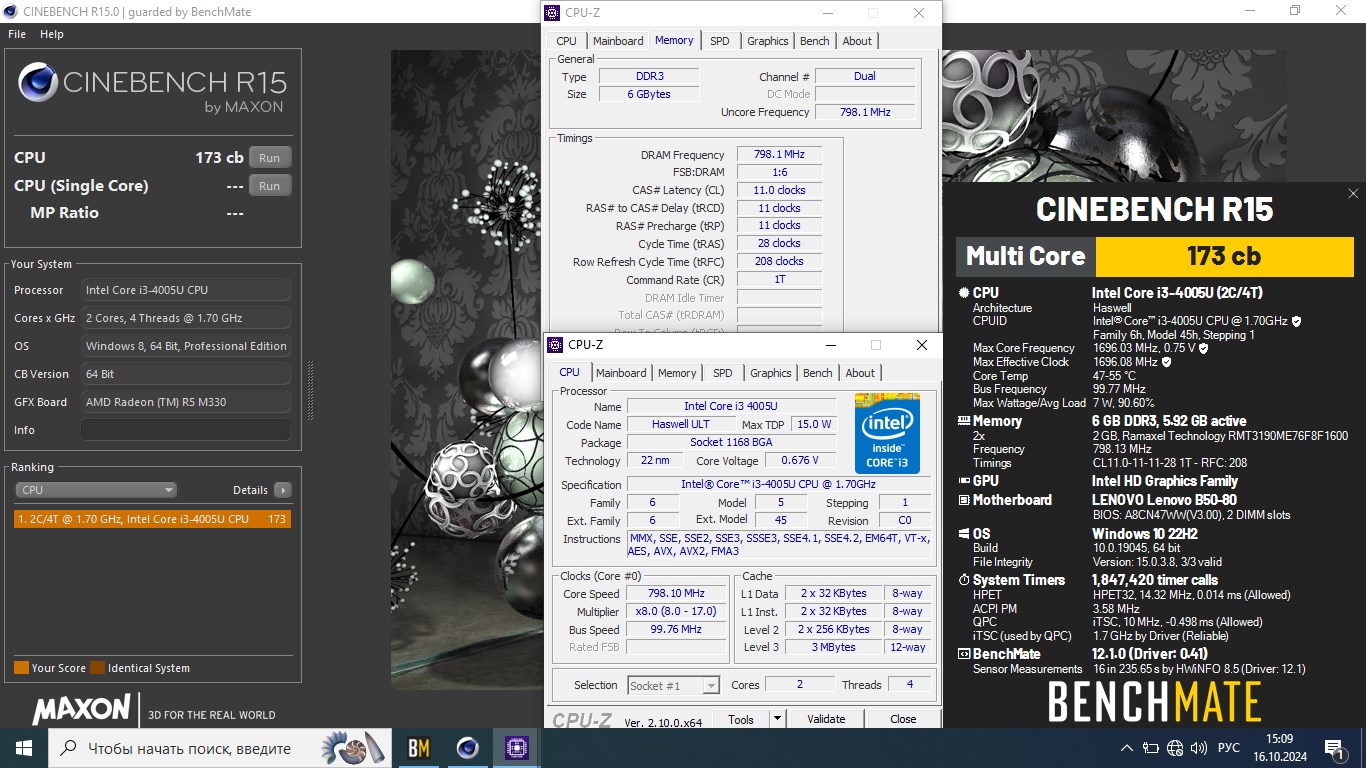
Task: Click the taskbar search magnifier icon
Action: tap(68, 748)
